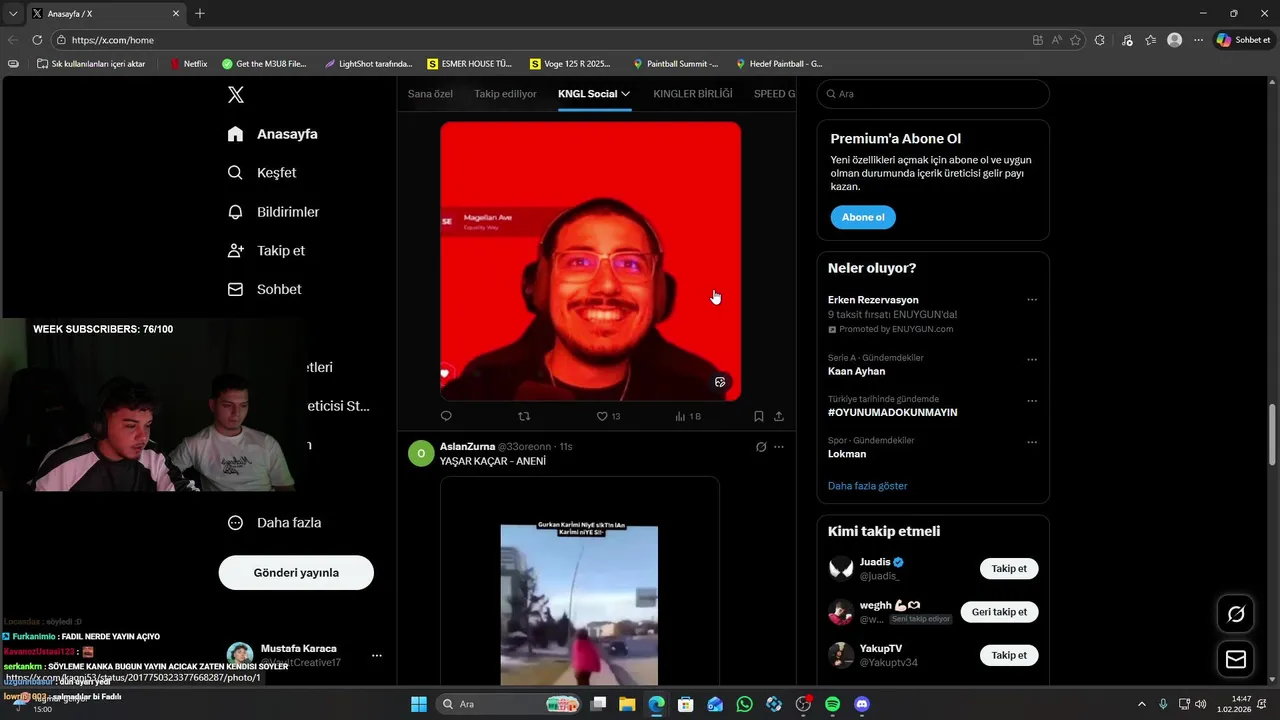Repost the red photo post
This screenshot has width=1280, height=720.
(524, 416)
